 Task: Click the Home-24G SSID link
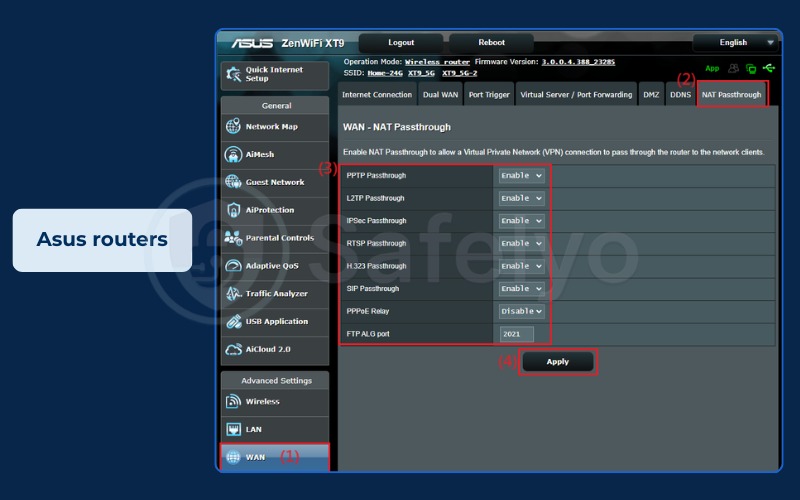coord(385,73)
